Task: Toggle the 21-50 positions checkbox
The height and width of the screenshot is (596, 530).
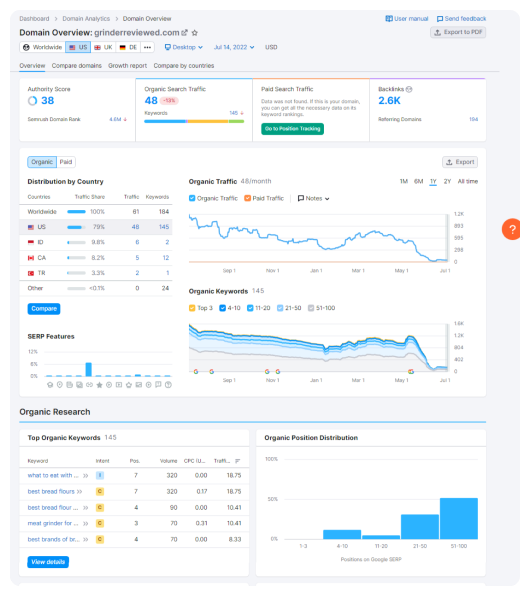Action: [x=280, y=308]
